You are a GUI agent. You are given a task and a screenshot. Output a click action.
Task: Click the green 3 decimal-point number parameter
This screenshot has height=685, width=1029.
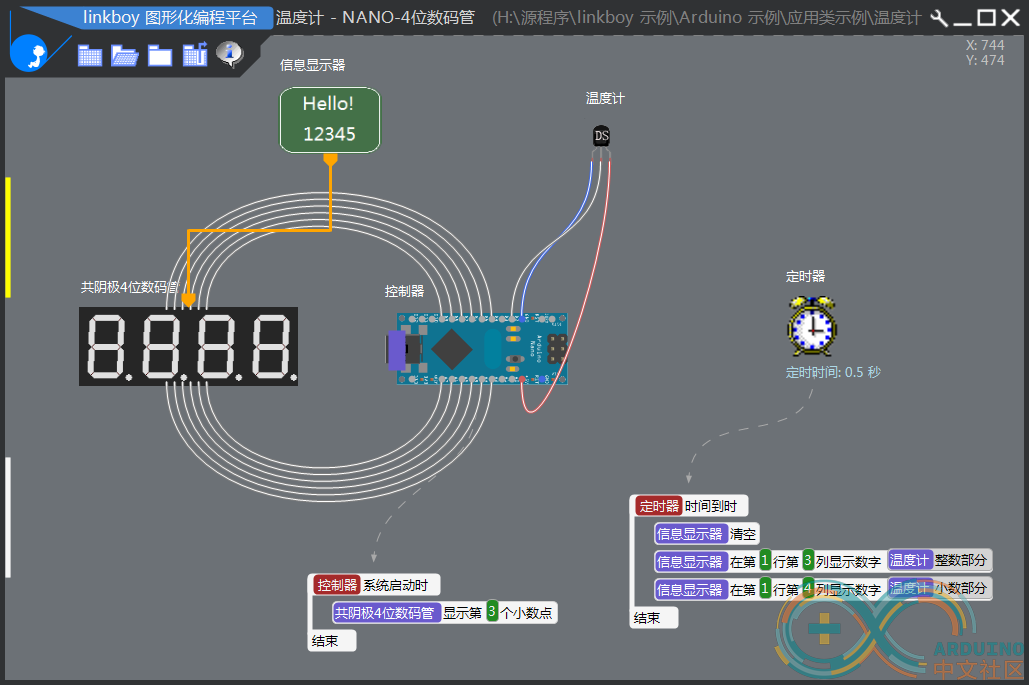pyautogui.click(x=492, y=612)
